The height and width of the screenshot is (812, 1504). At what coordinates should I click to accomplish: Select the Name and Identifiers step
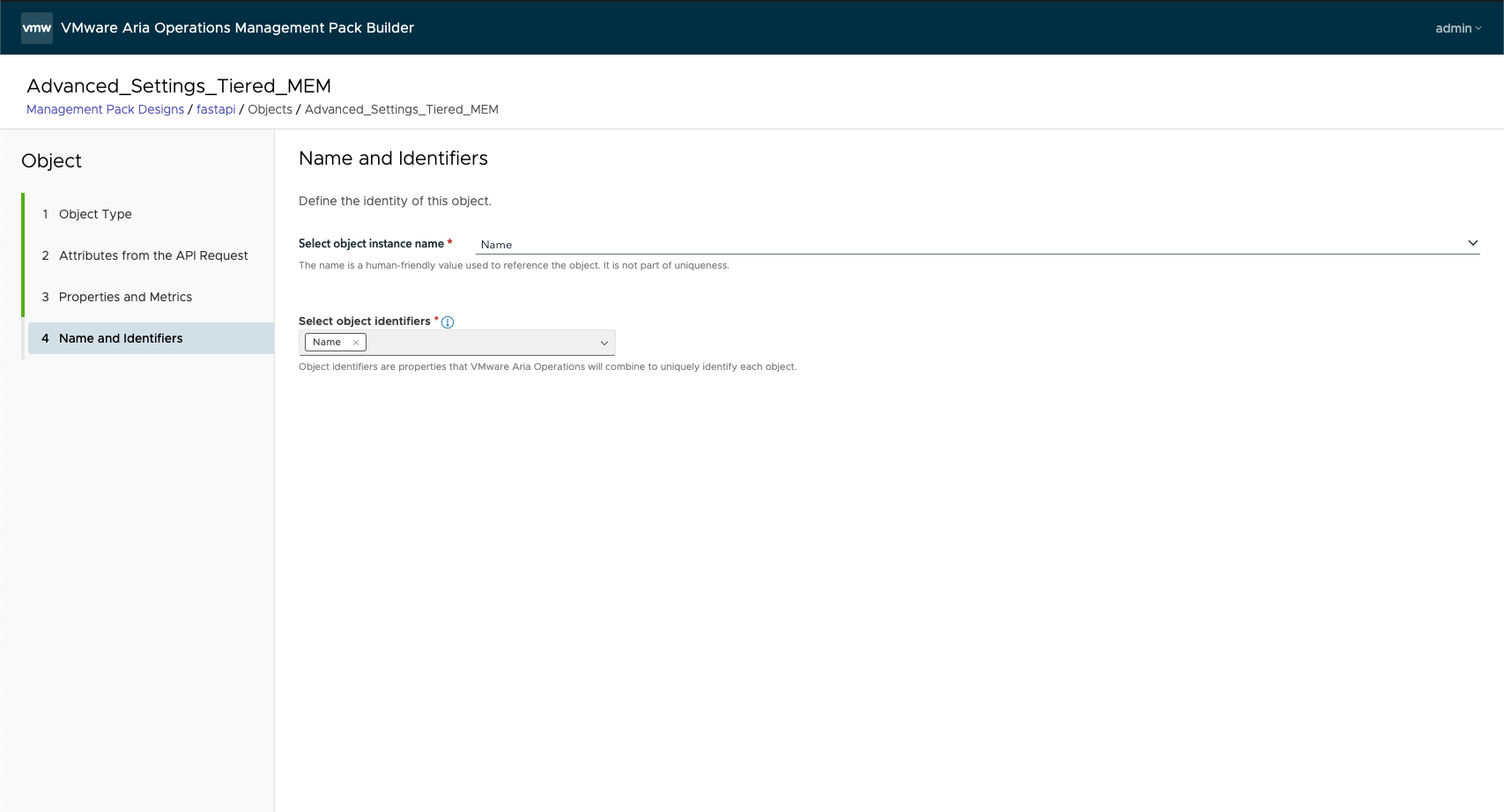tap(121, 338)
